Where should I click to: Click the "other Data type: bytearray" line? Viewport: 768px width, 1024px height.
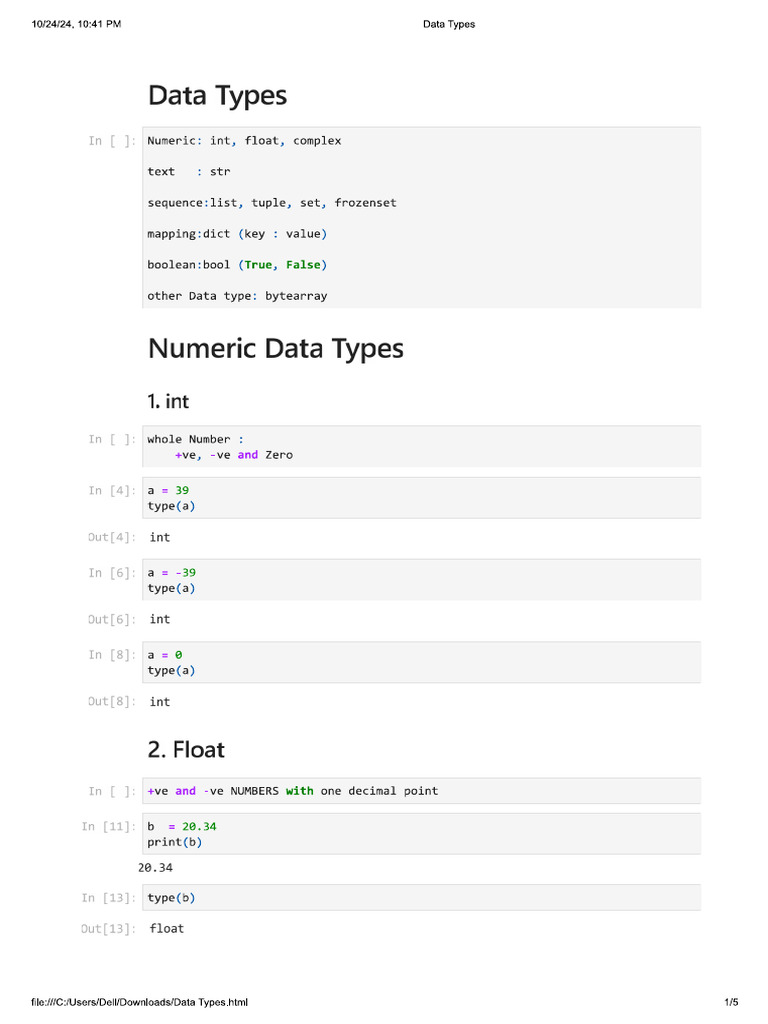(237, 296)
